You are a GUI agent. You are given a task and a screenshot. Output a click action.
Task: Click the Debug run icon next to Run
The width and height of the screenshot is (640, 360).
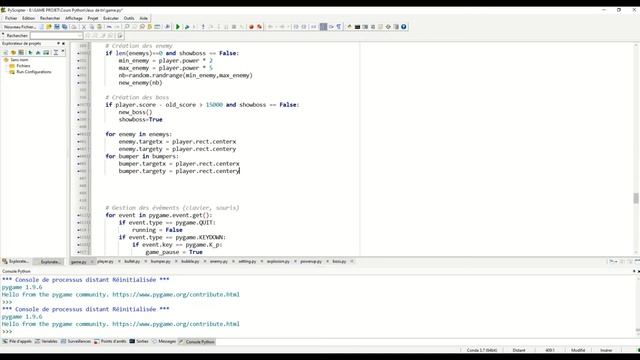point(187,27)
